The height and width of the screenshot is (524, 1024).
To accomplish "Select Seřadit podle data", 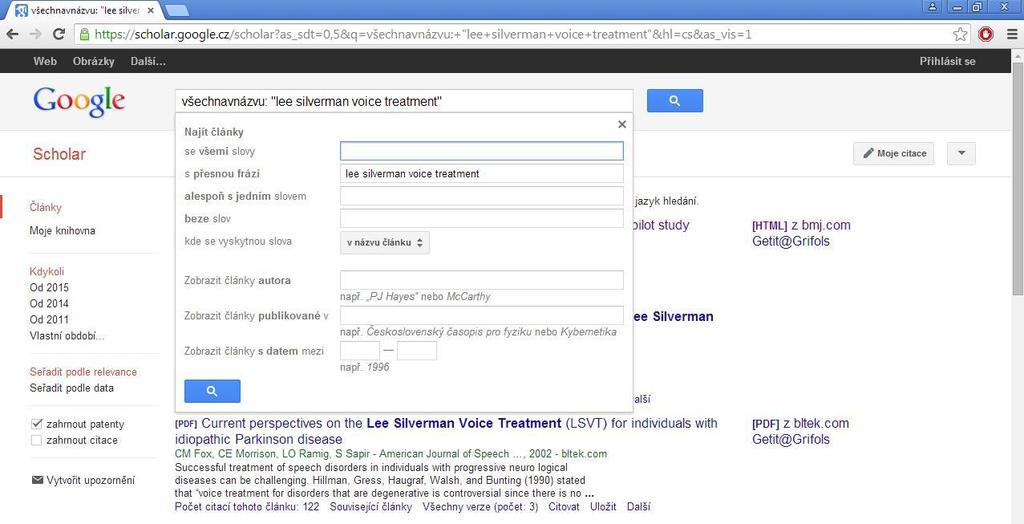I will point(71,388).
